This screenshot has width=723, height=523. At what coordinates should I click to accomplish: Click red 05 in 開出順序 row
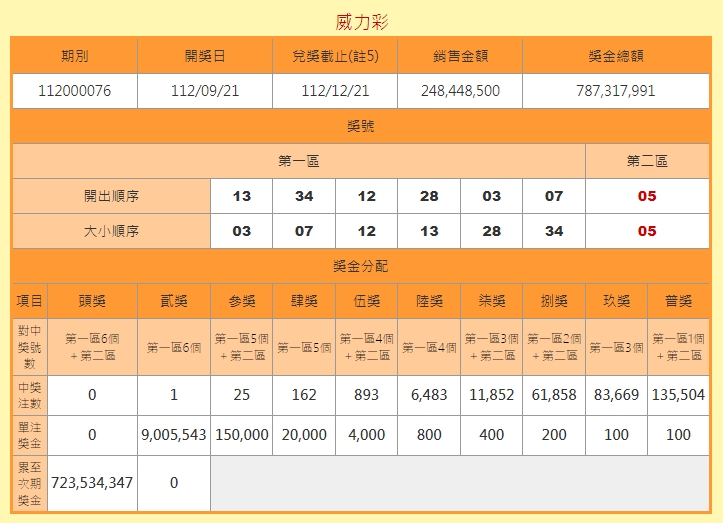[647, 196]
